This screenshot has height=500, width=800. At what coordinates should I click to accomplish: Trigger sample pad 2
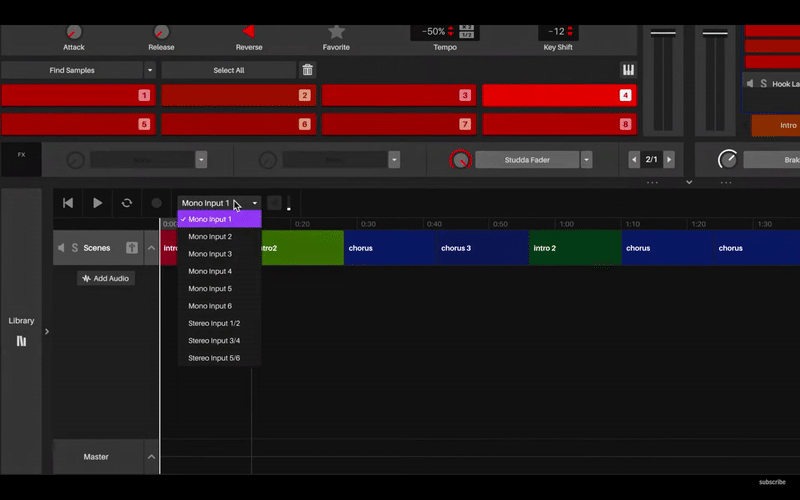coord(239,95)
